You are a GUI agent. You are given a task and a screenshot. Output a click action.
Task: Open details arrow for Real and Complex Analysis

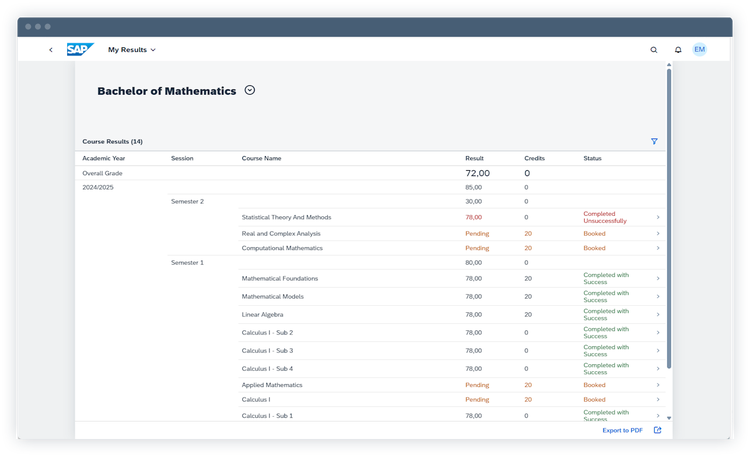(658, 234)
